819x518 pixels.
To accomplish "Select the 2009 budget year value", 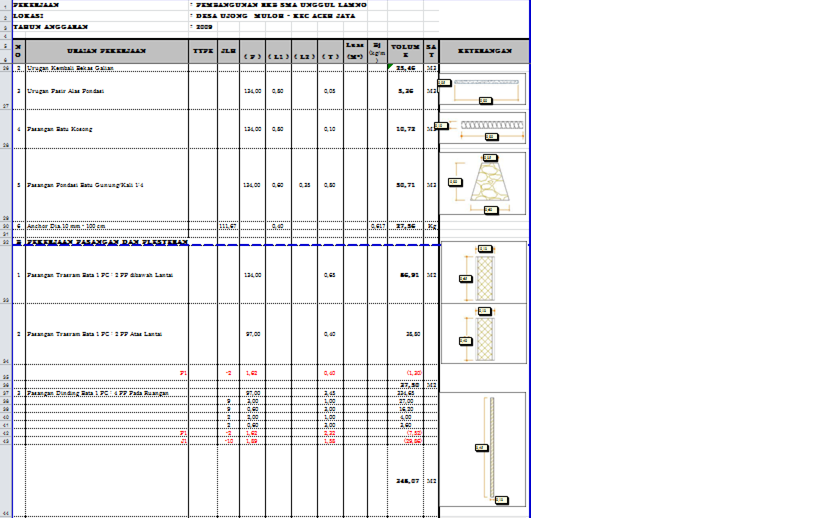I will click(204, 27).
